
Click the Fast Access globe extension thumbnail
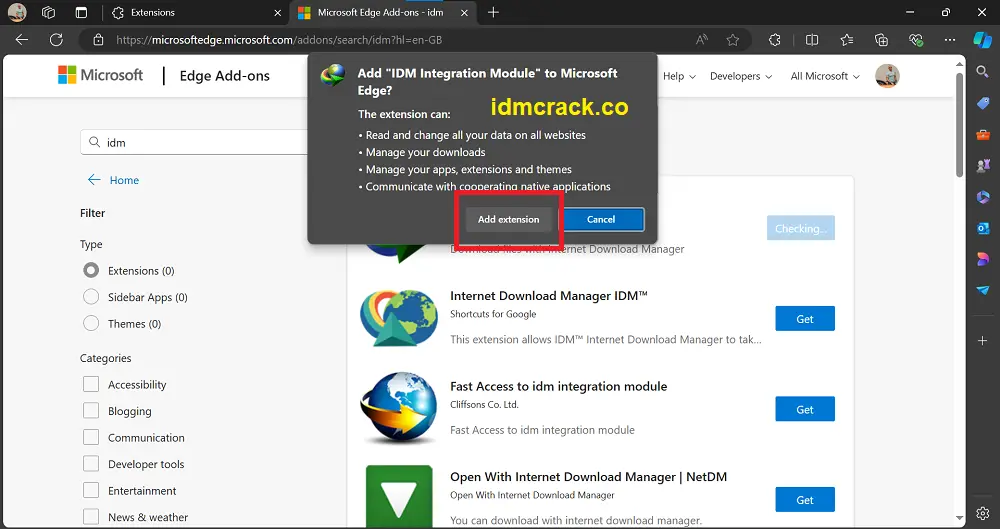(x=399, y=407)
